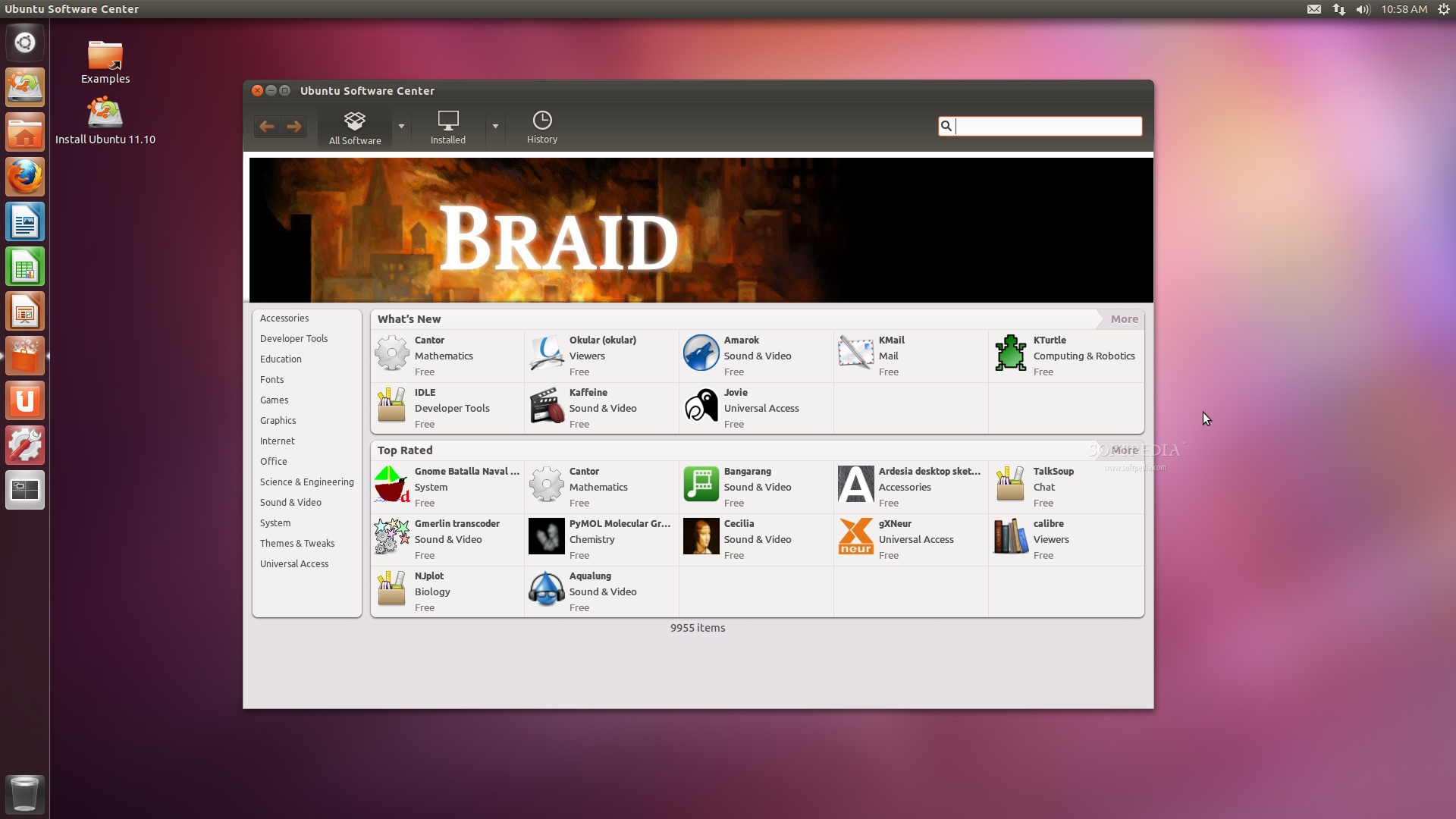Open the Fonts category
Viewport: 1456px width, 819px height.
[x=271, y=380]
